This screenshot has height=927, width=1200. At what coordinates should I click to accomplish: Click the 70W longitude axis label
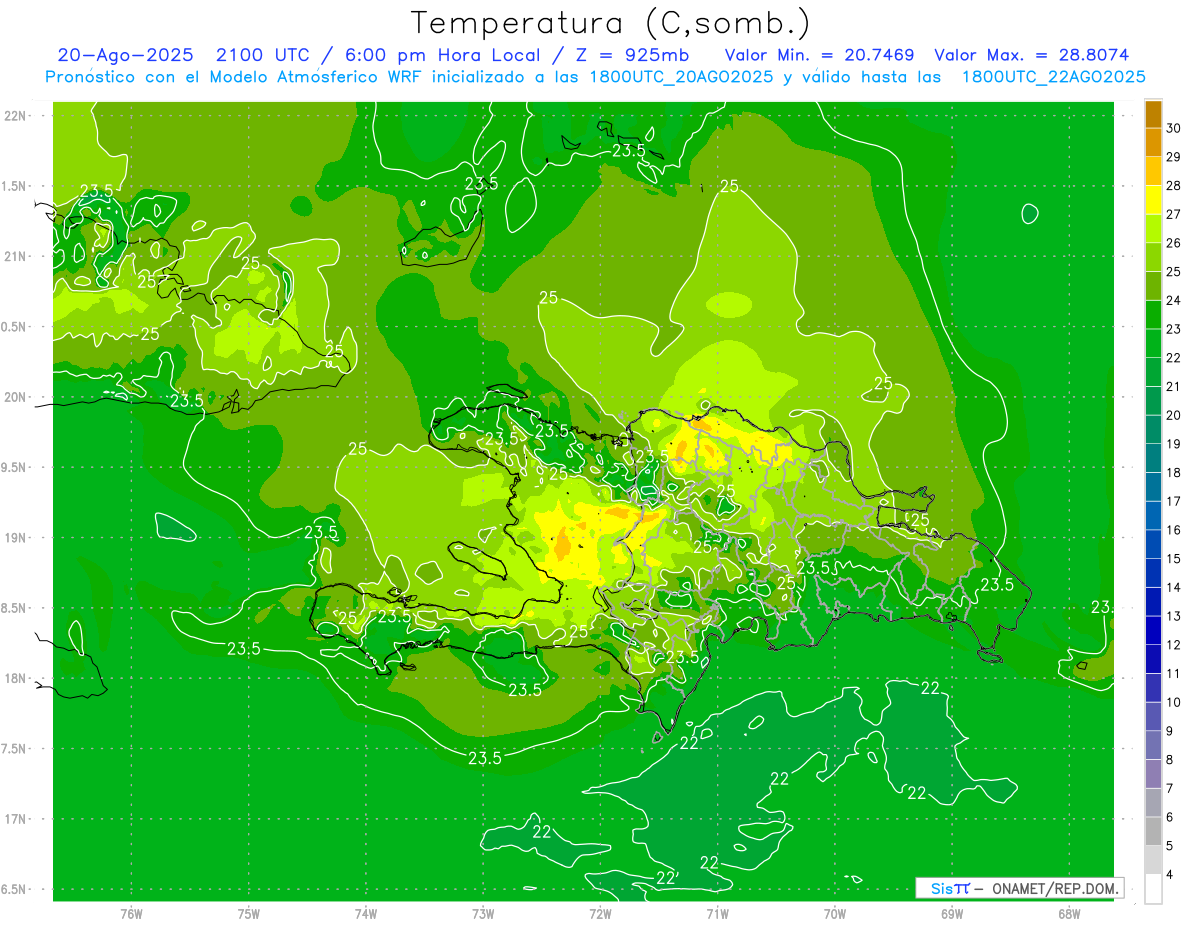coord(834,912)
